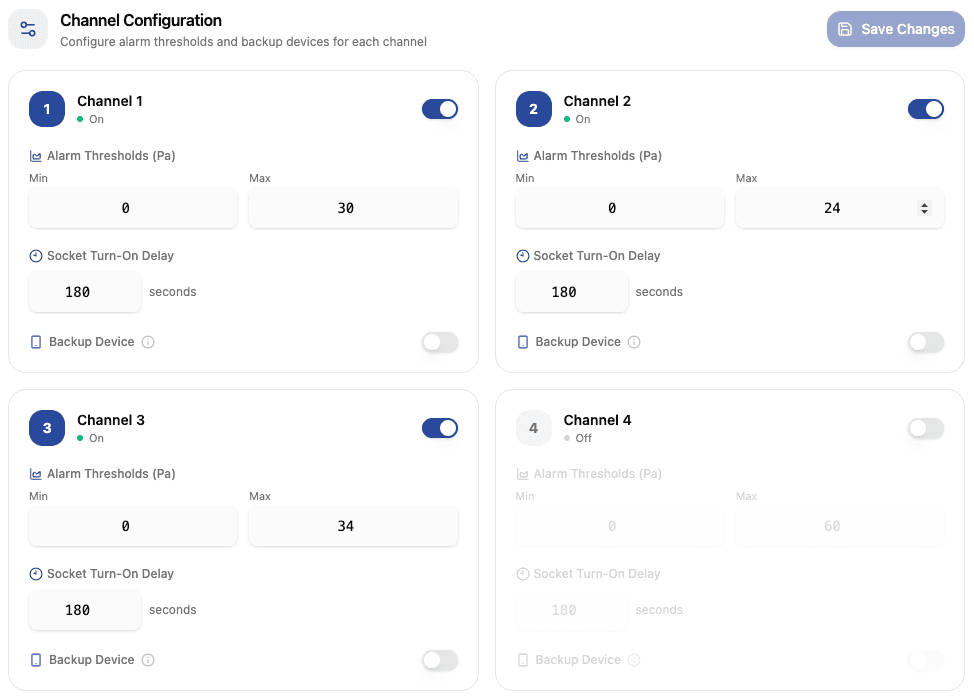Click the Channel 1 title text
974x700 pixels.
point(110,101)
